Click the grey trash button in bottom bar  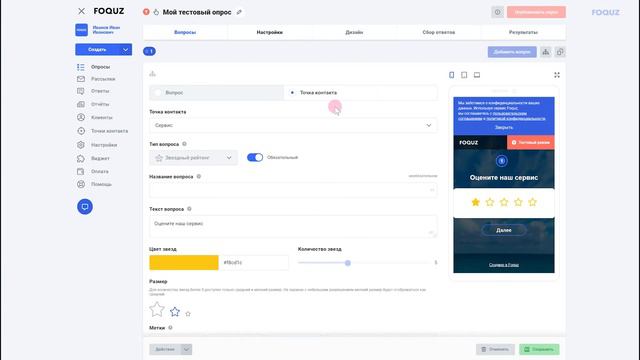(495, 349)
